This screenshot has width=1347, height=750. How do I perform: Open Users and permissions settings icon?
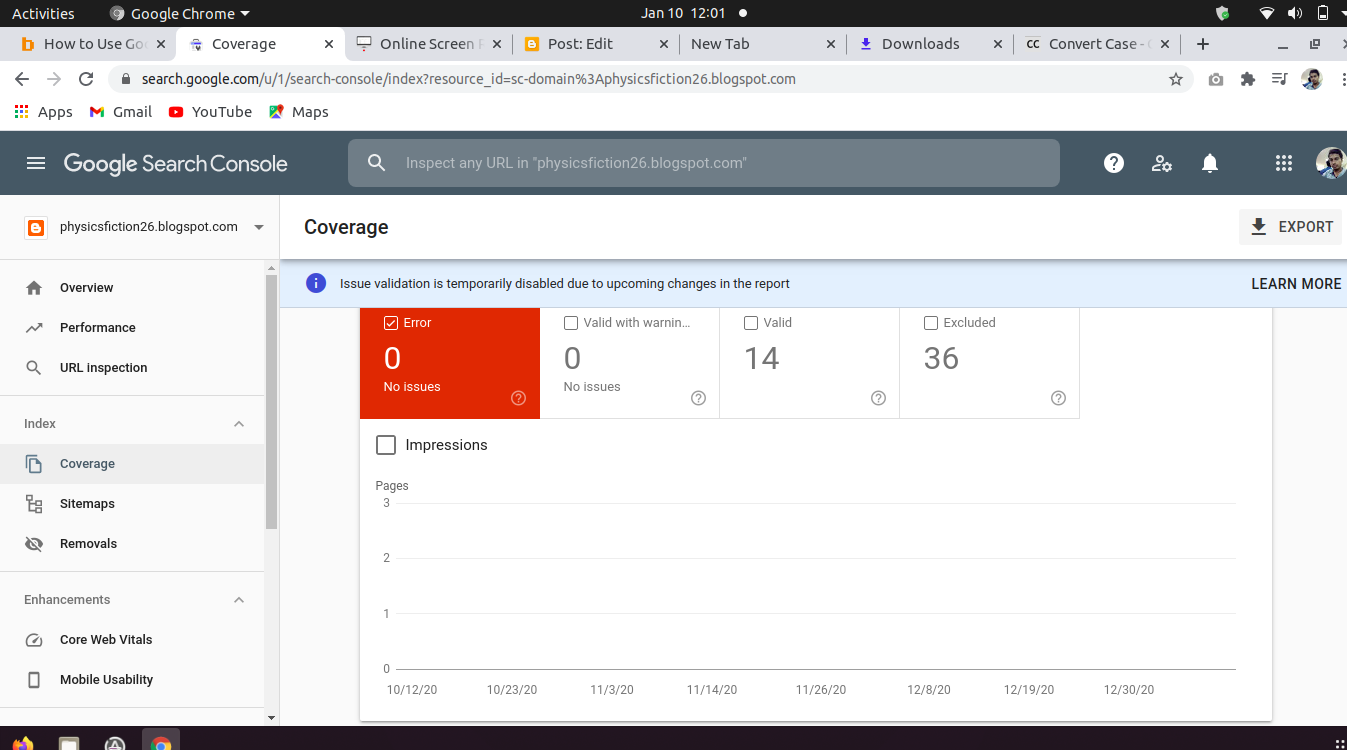[1162, 163]
